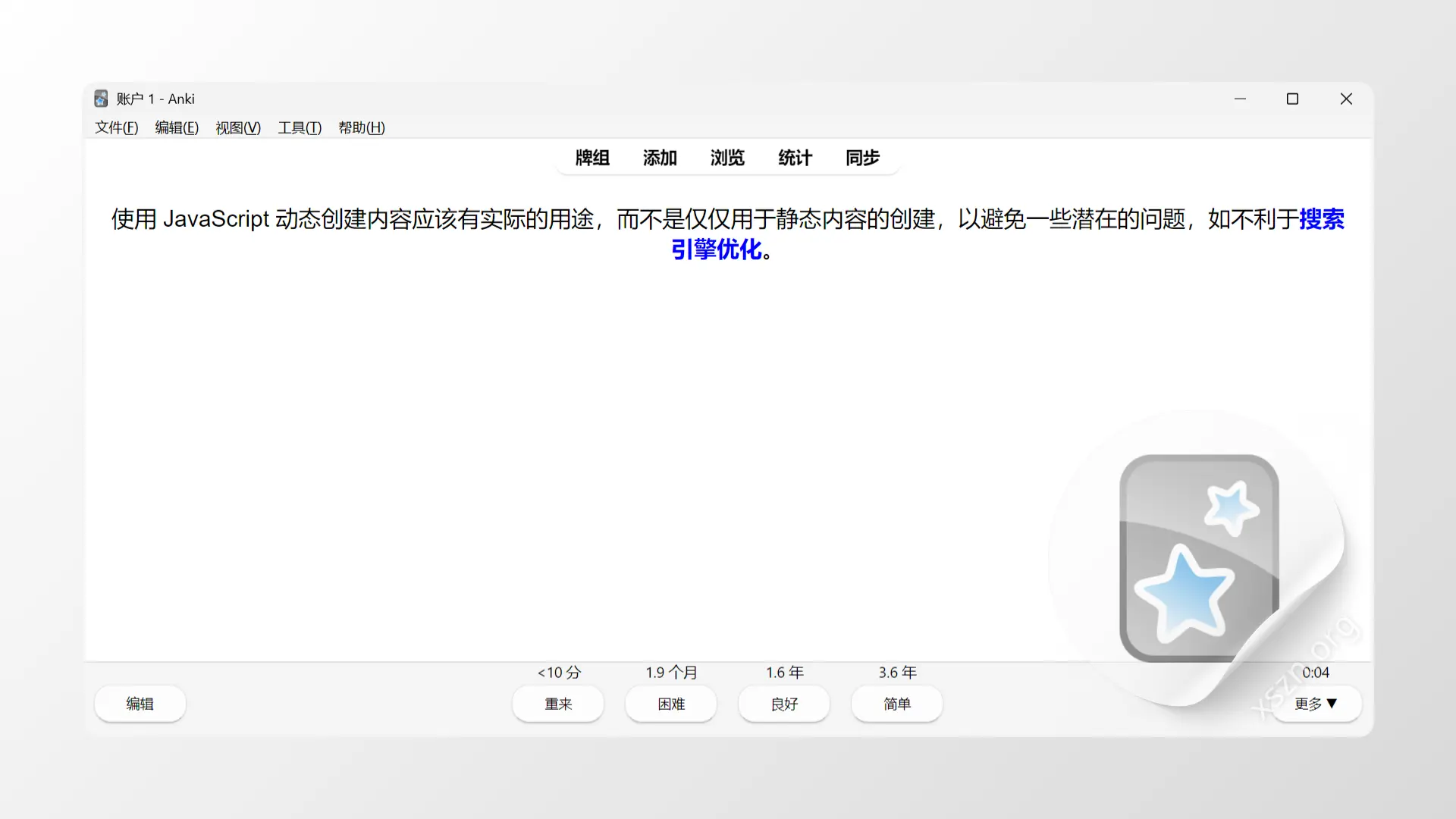
Task: Open the 视图(V) menu
Action: (238, 127)
